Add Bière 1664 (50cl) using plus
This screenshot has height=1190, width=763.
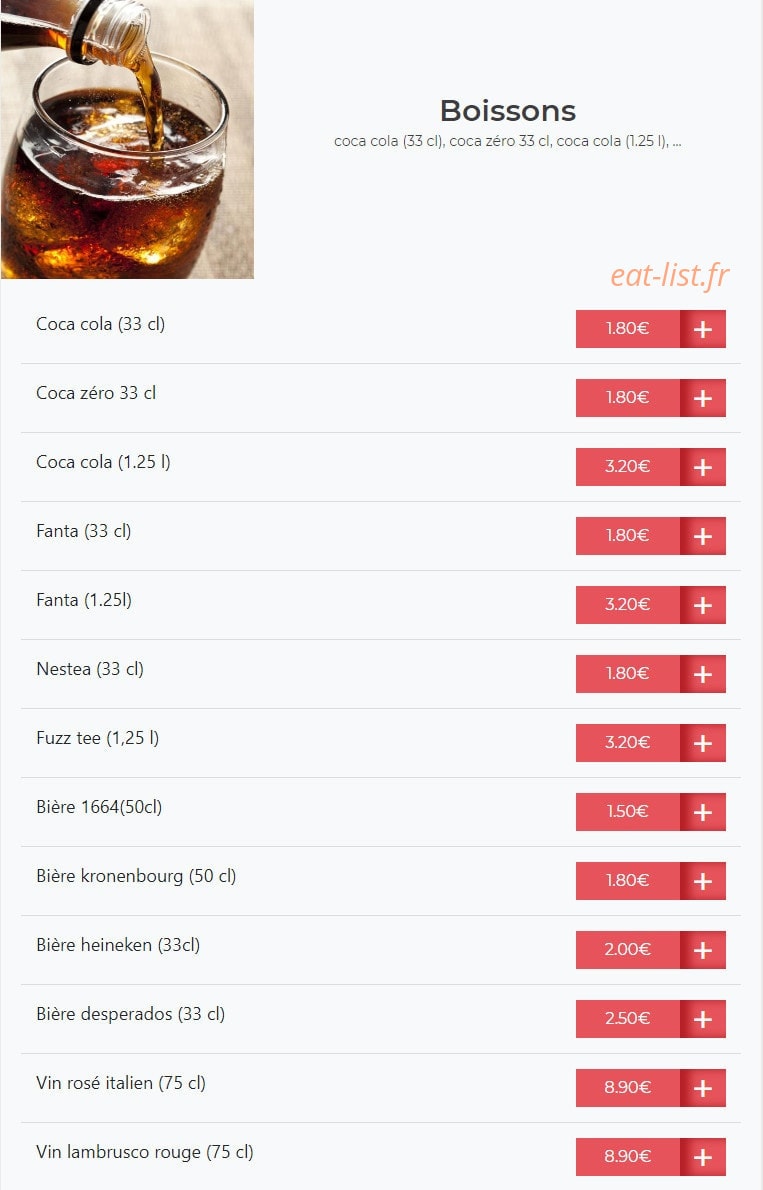click(x=702, y=812)
